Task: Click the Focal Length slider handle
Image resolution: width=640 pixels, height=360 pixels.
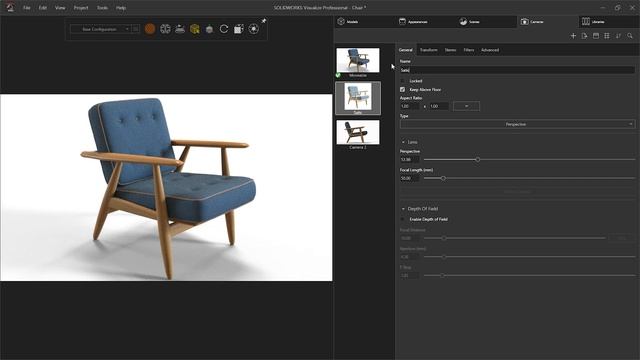Action: pyautogui.click(x=443, y=178)
